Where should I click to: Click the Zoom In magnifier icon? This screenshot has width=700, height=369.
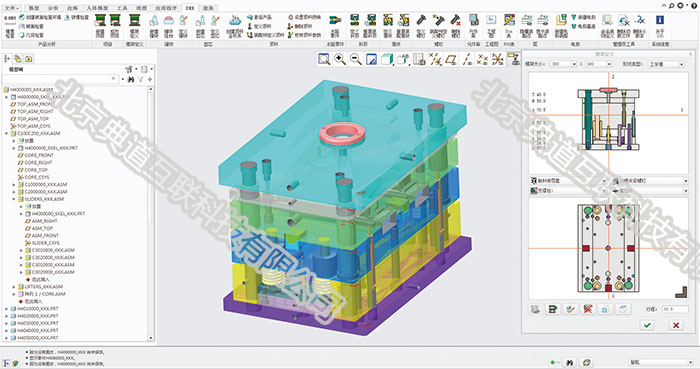point(340,59)
